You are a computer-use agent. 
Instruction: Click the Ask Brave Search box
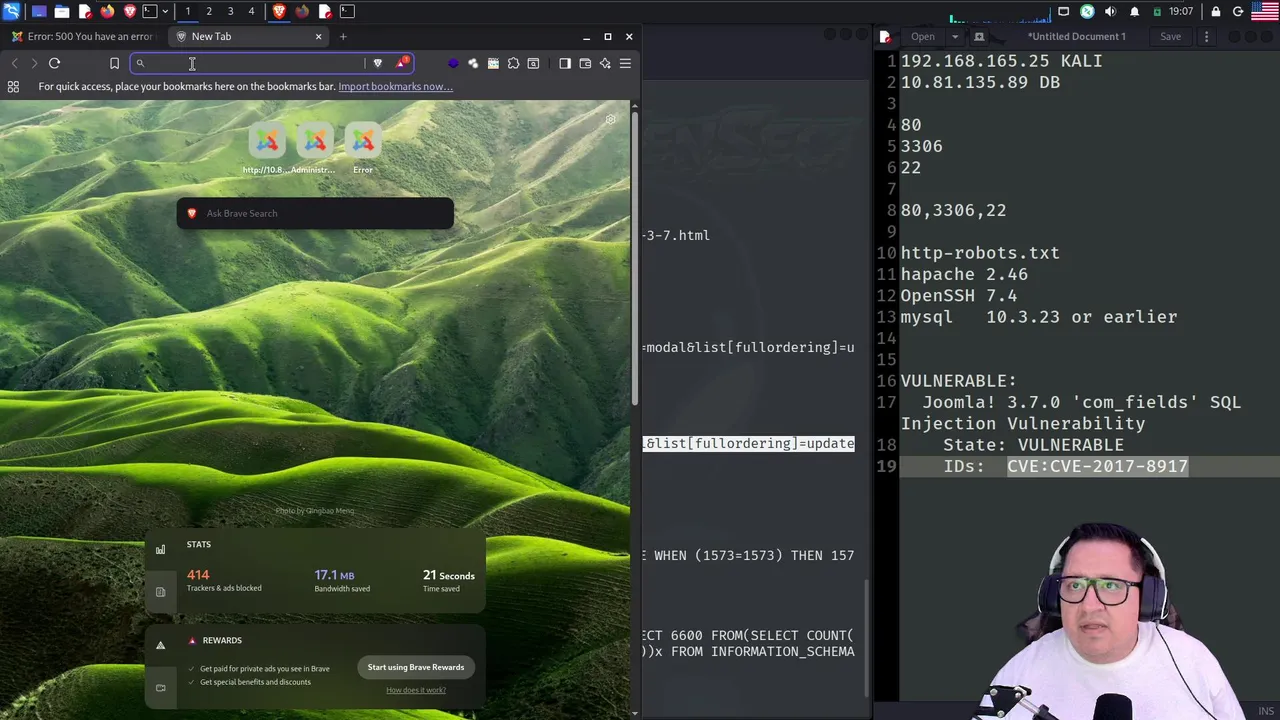[315, 213]
